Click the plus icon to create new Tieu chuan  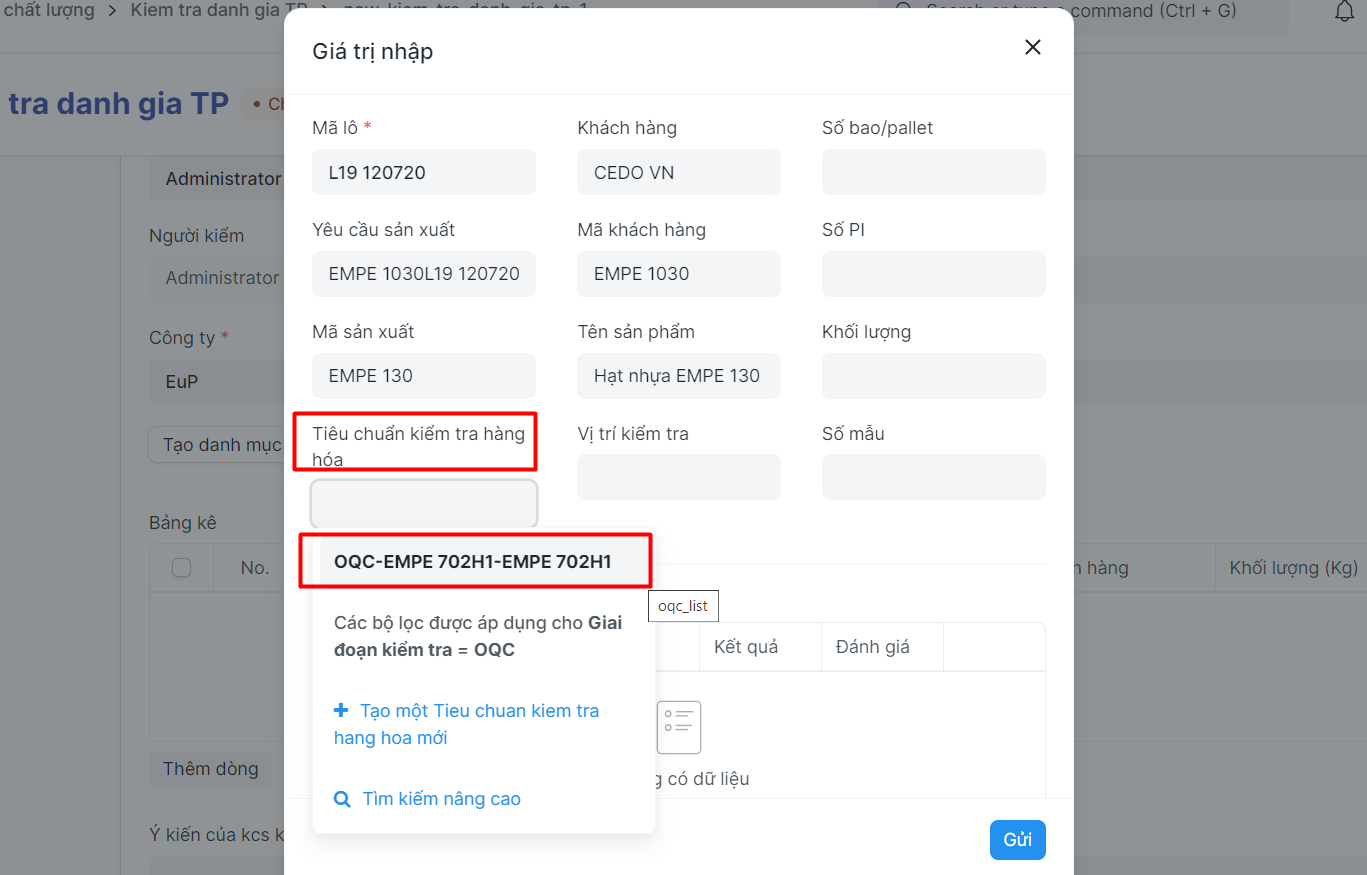point(341,711)
